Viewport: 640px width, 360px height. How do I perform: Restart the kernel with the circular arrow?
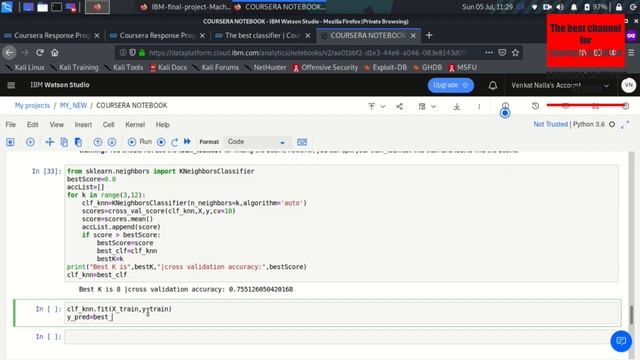[x=175, y=142]
